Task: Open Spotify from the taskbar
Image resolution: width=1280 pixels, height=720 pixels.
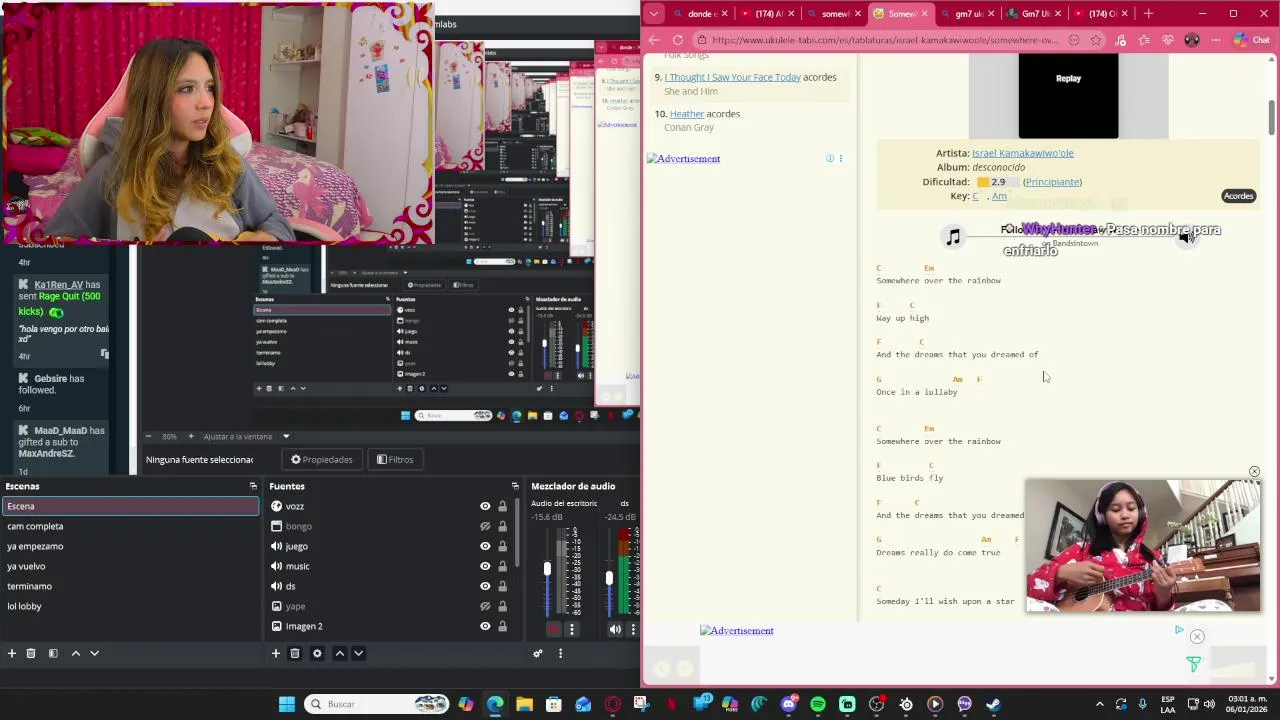Action: 818,704
